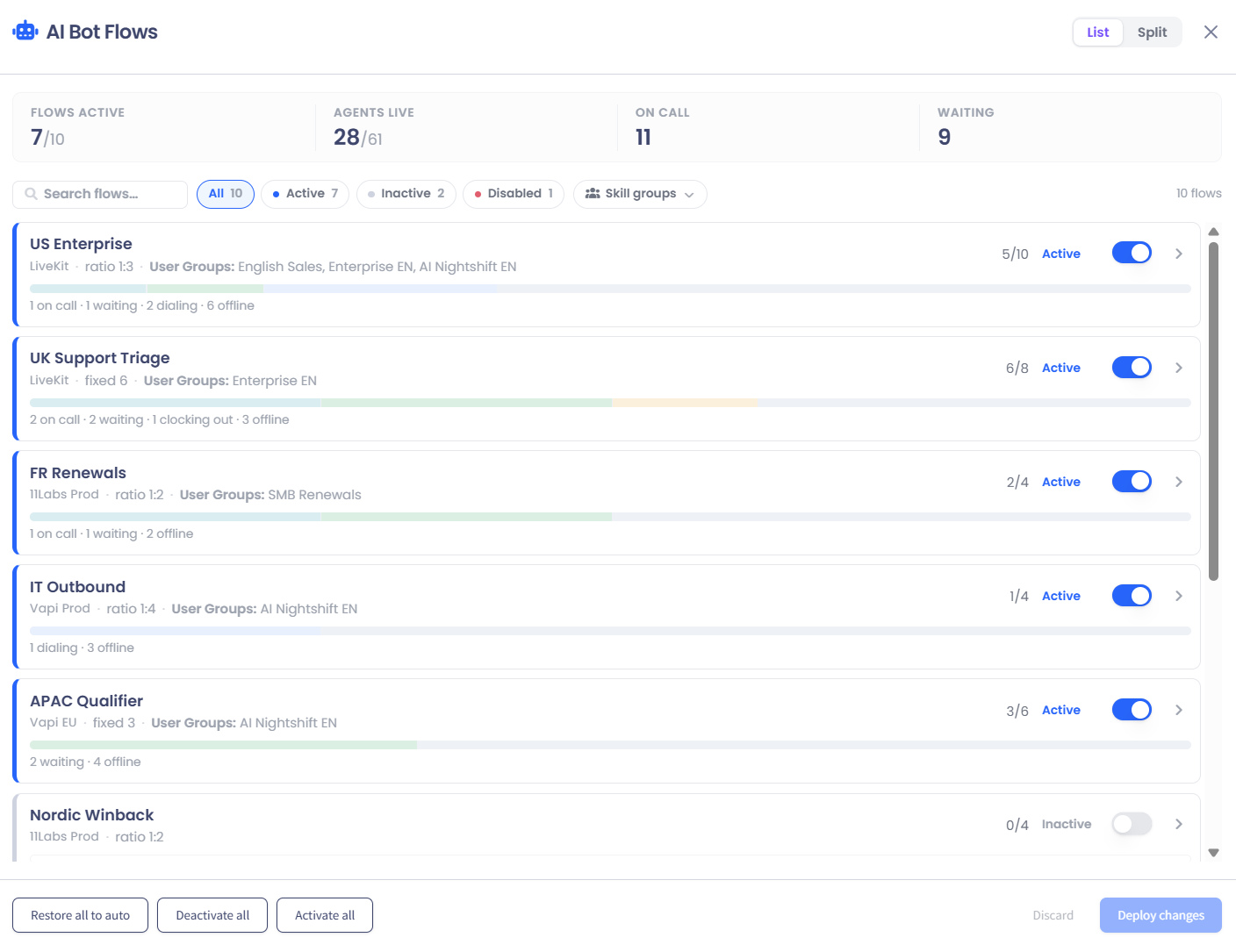Select the UK Support Triage flow title
Viewport: 1236px width, 952px height.
pyautogui.click(x=100, y=358)
